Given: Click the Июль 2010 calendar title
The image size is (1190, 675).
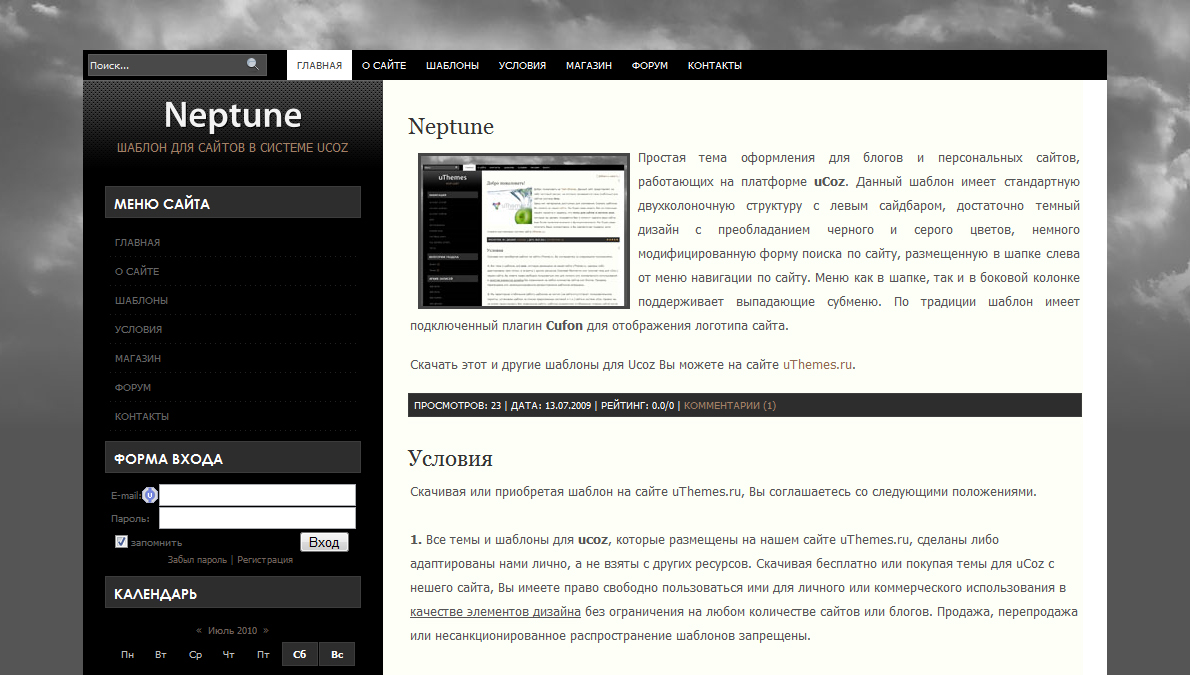Looking at the screenshot, I should (x=232, y=630).
